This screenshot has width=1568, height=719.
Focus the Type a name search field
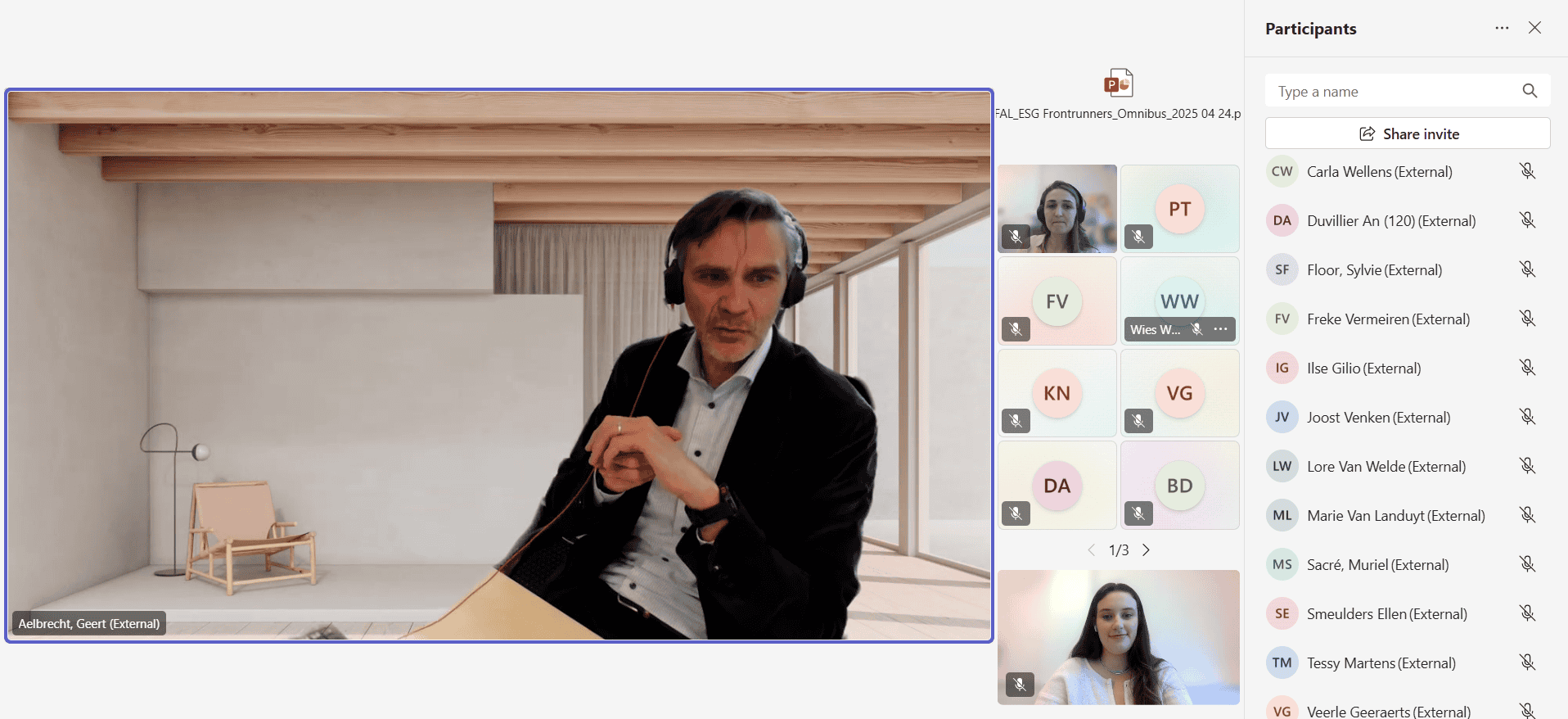point(1408,91)
